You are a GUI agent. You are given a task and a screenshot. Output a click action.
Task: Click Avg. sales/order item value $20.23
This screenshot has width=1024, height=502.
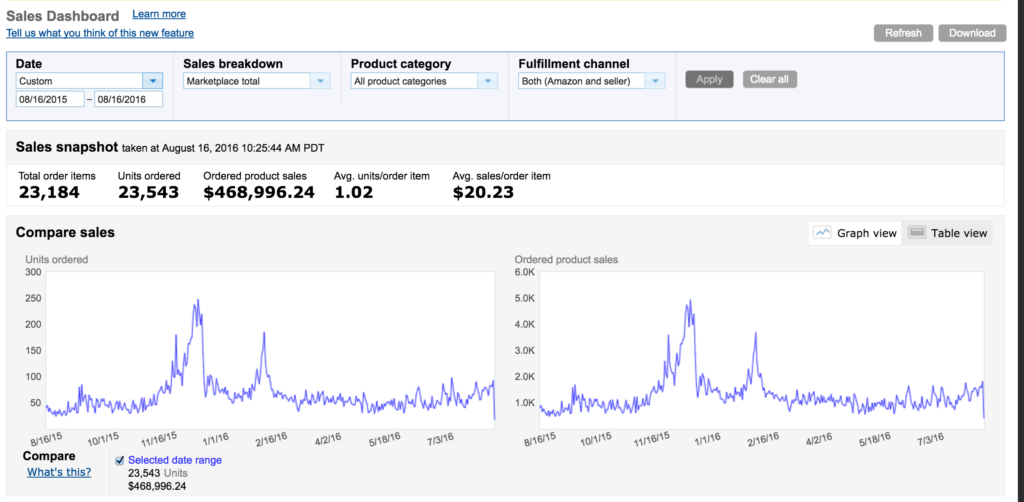483,192
